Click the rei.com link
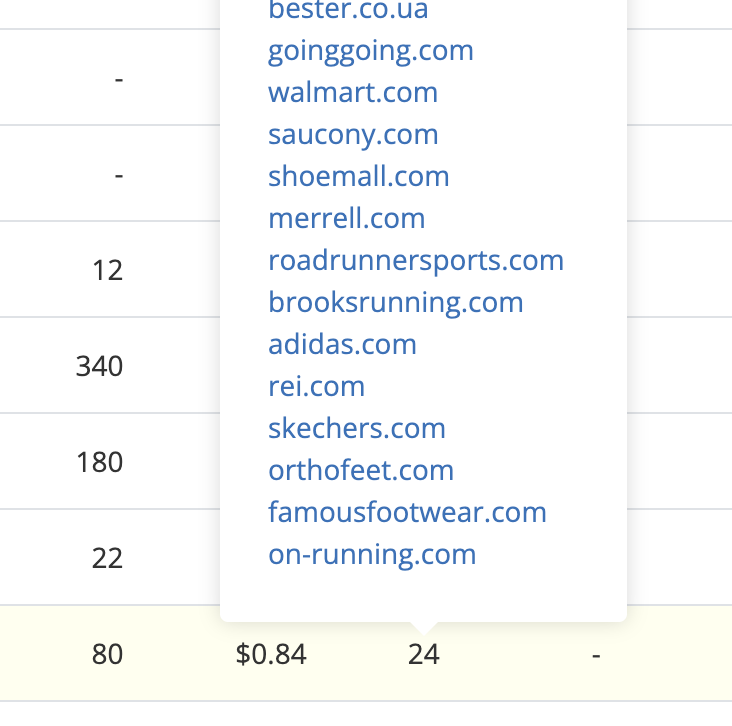Image resolution: width=732 pixels, height=726 pixels. coord(316,387)
